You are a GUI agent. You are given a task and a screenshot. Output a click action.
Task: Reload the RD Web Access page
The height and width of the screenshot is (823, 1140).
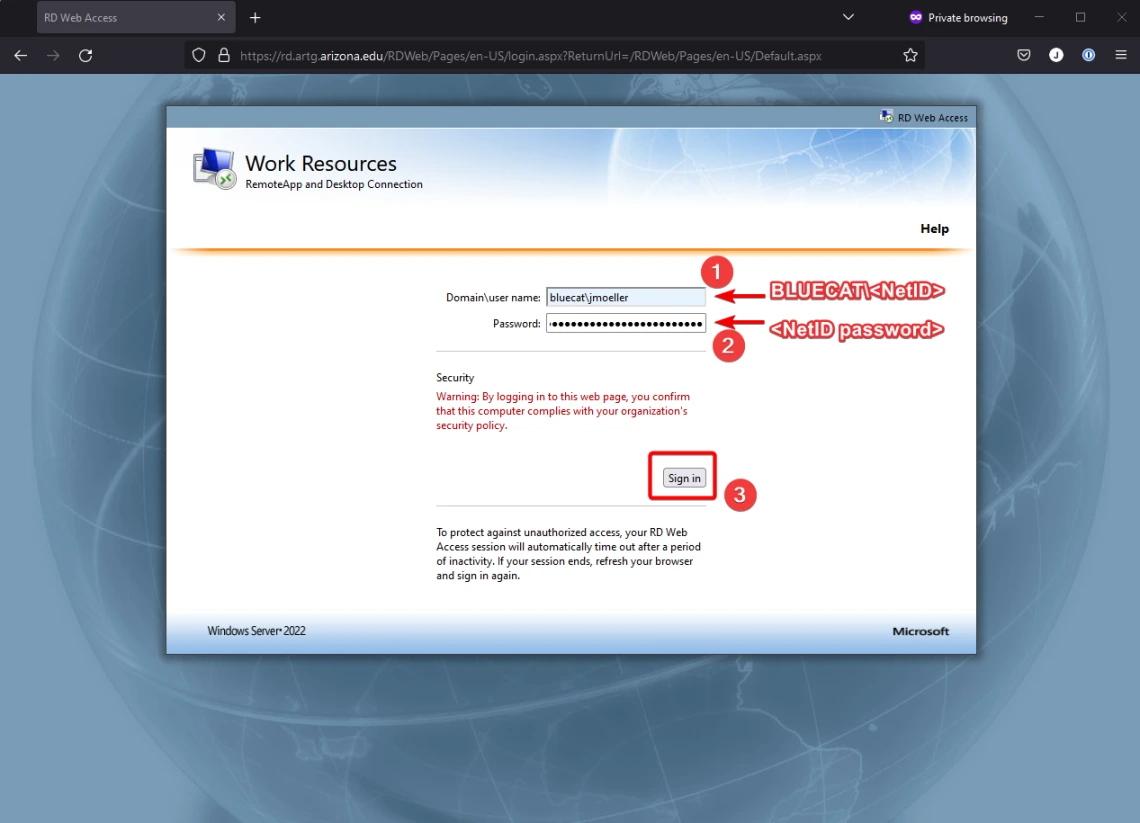86,55
